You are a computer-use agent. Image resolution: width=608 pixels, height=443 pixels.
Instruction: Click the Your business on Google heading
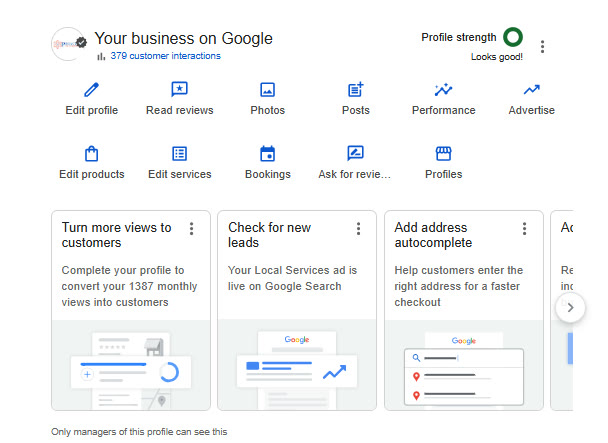pos(183,38)
